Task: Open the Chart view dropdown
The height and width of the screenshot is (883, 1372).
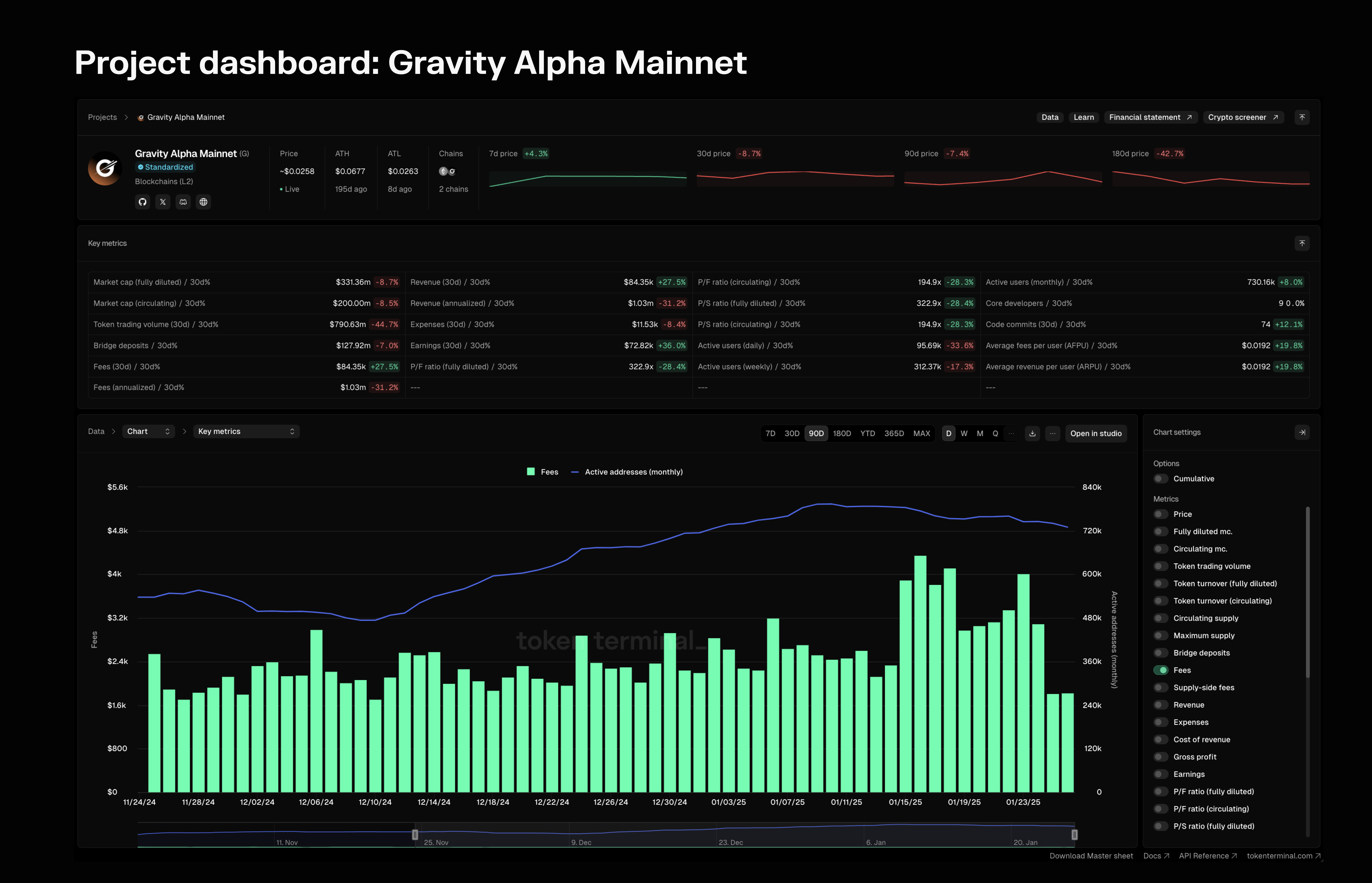Action: pos(148,431)
